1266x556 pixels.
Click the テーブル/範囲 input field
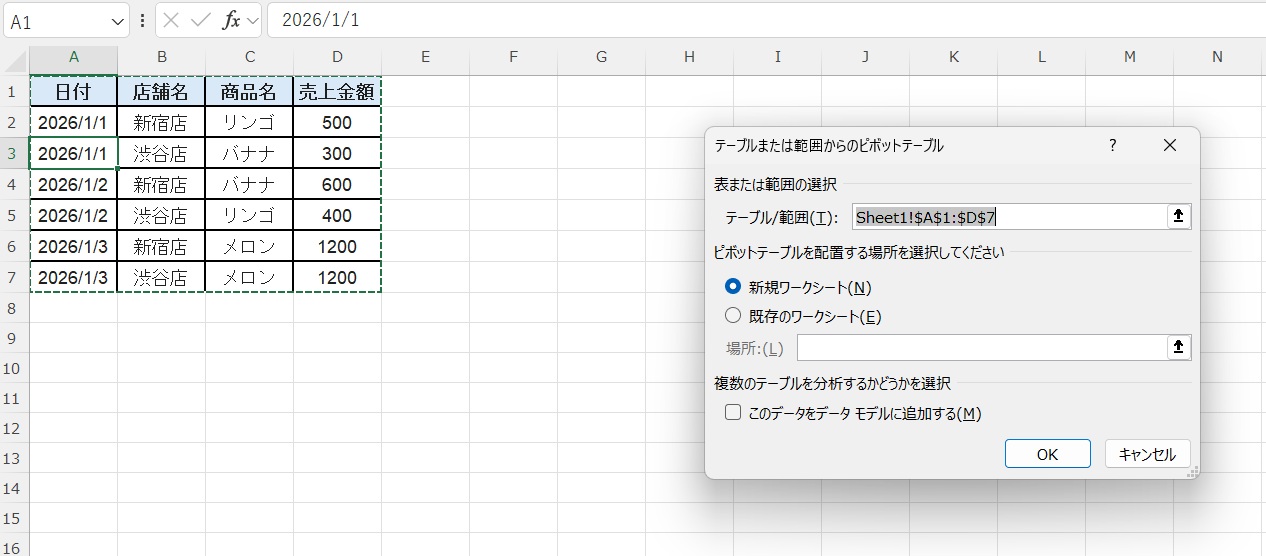point(1009,216)
